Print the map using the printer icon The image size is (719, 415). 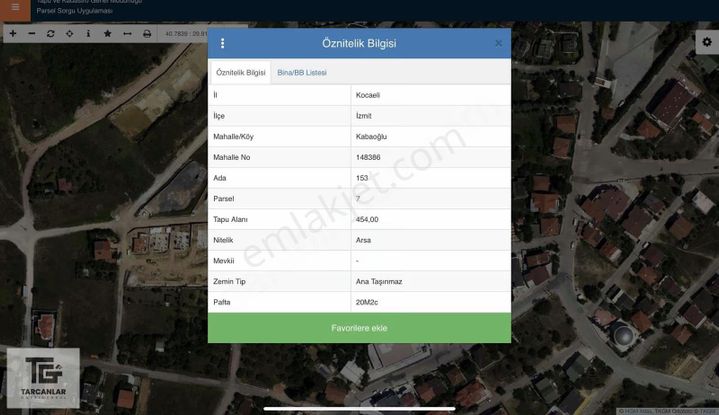(x=147, y=33)
